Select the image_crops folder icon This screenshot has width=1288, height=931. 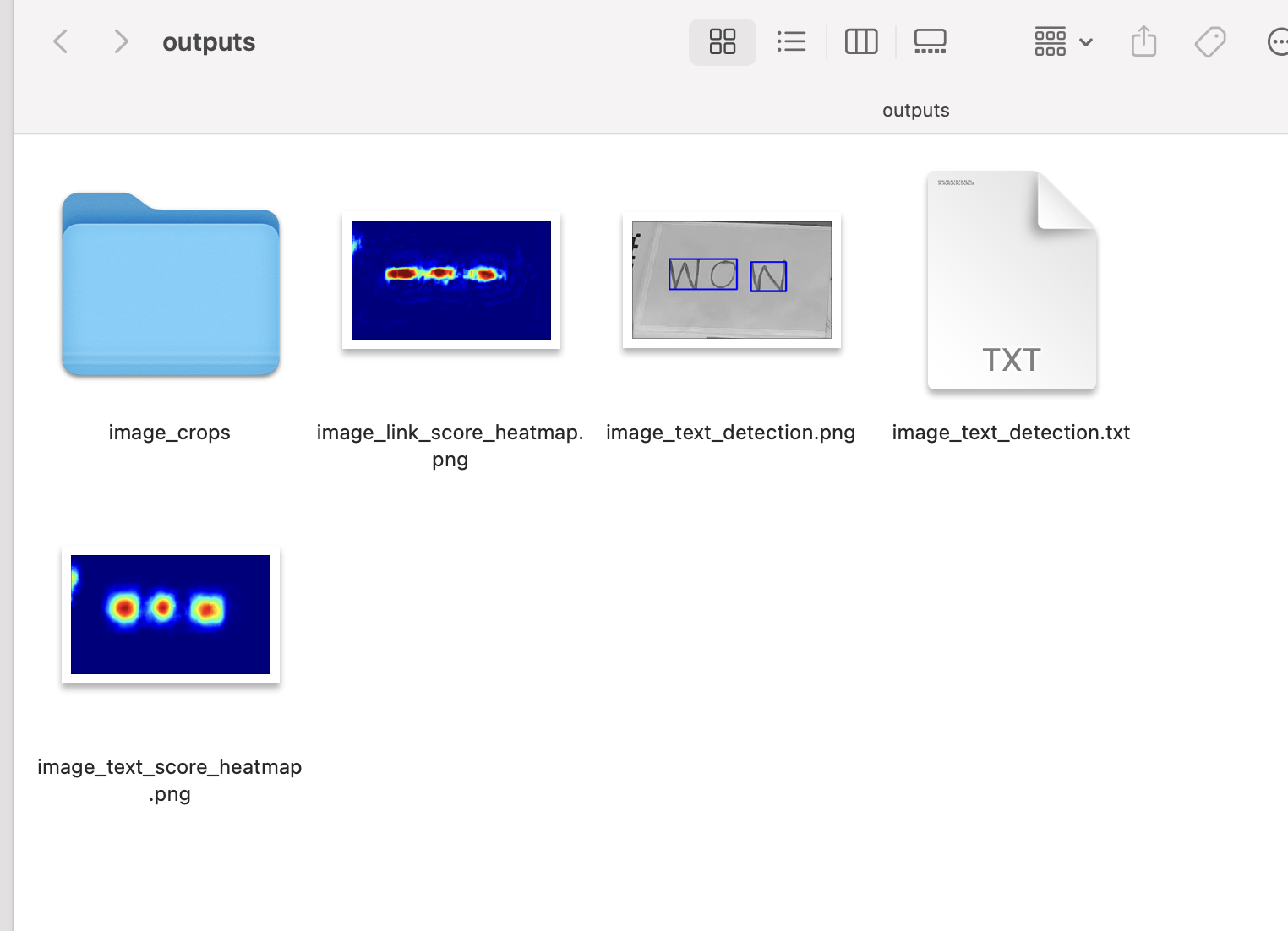[x=171, y=284]
